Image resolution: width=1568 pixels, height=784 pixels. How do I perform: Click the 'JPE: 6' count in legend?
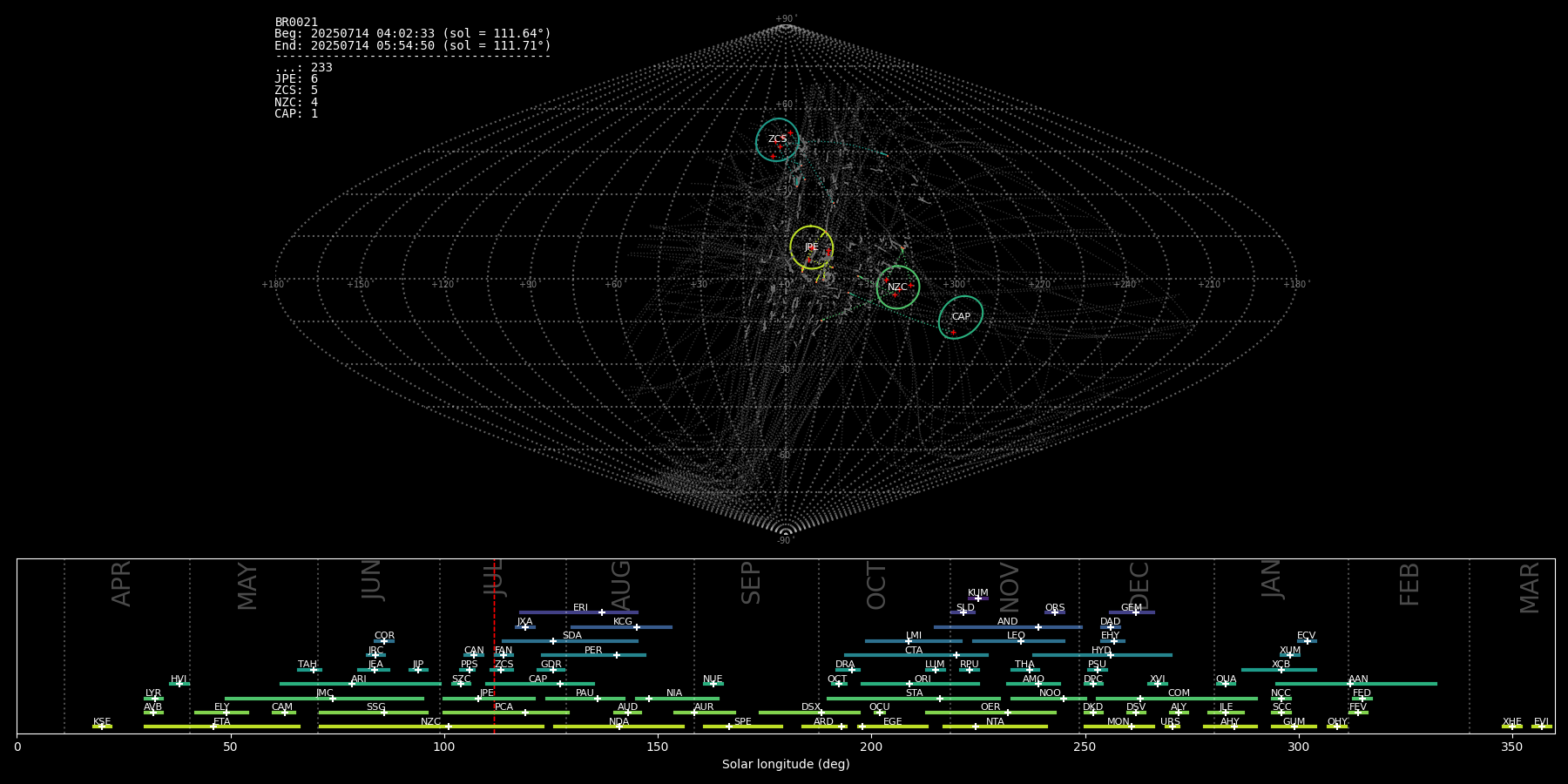296,79
